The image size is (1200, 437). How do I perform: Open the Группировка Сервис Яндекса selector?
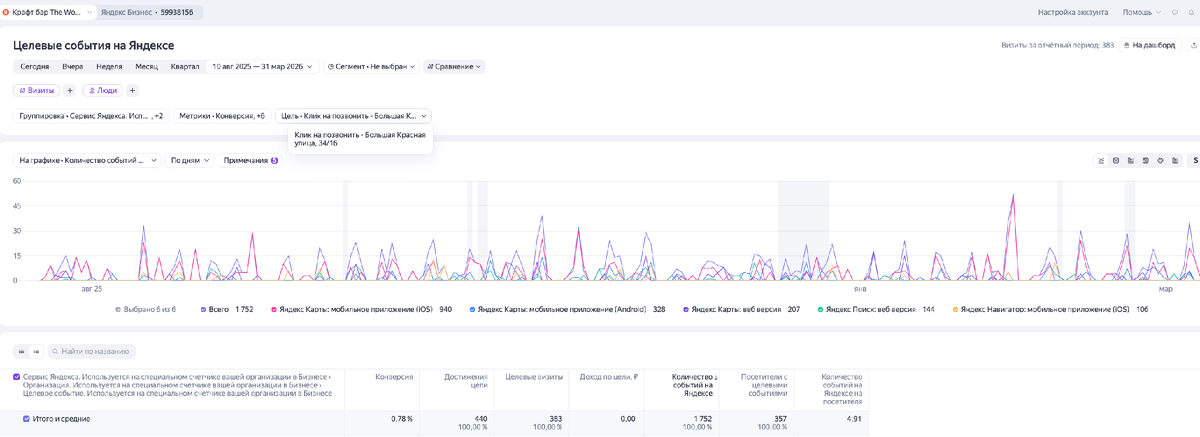[x=90, y=116]
